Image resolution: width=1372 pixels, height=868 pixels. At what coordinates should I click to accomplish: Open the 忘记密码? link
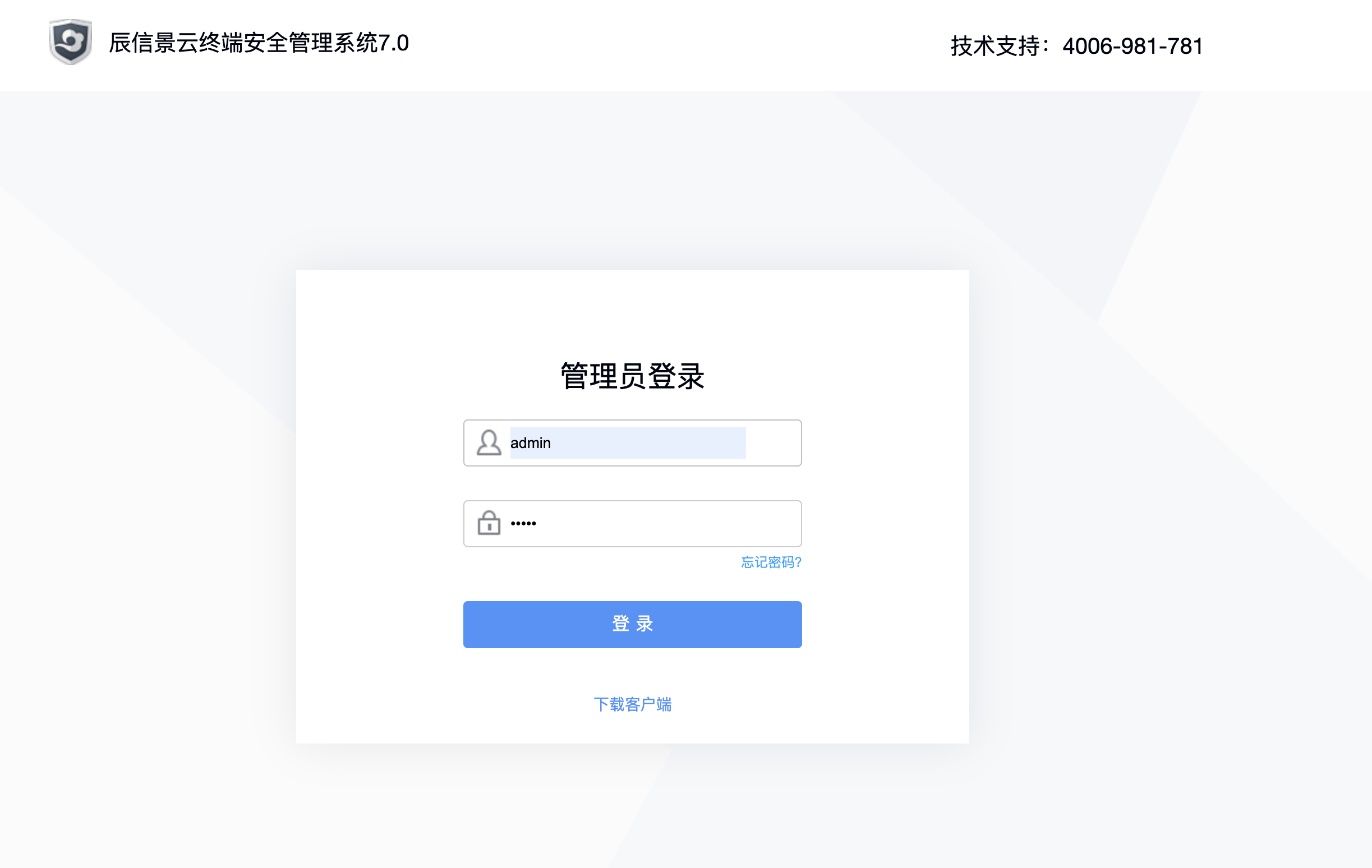point(771,562)
